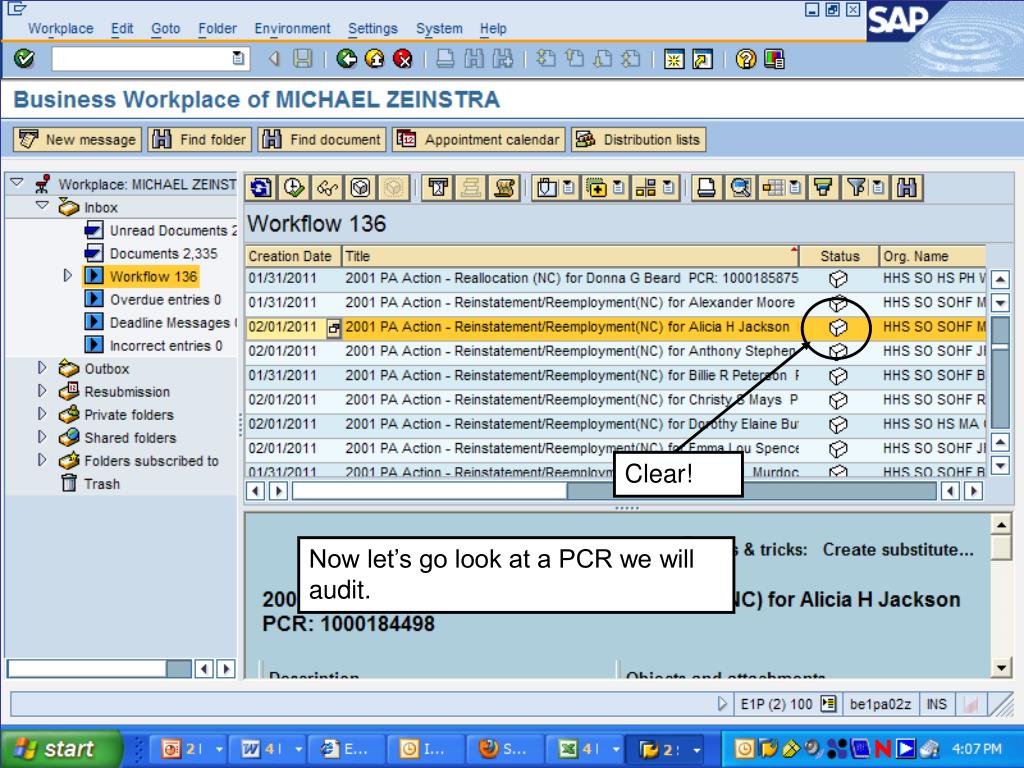
Task: Collapse the Inbox folder node
Action: [42, 206]
